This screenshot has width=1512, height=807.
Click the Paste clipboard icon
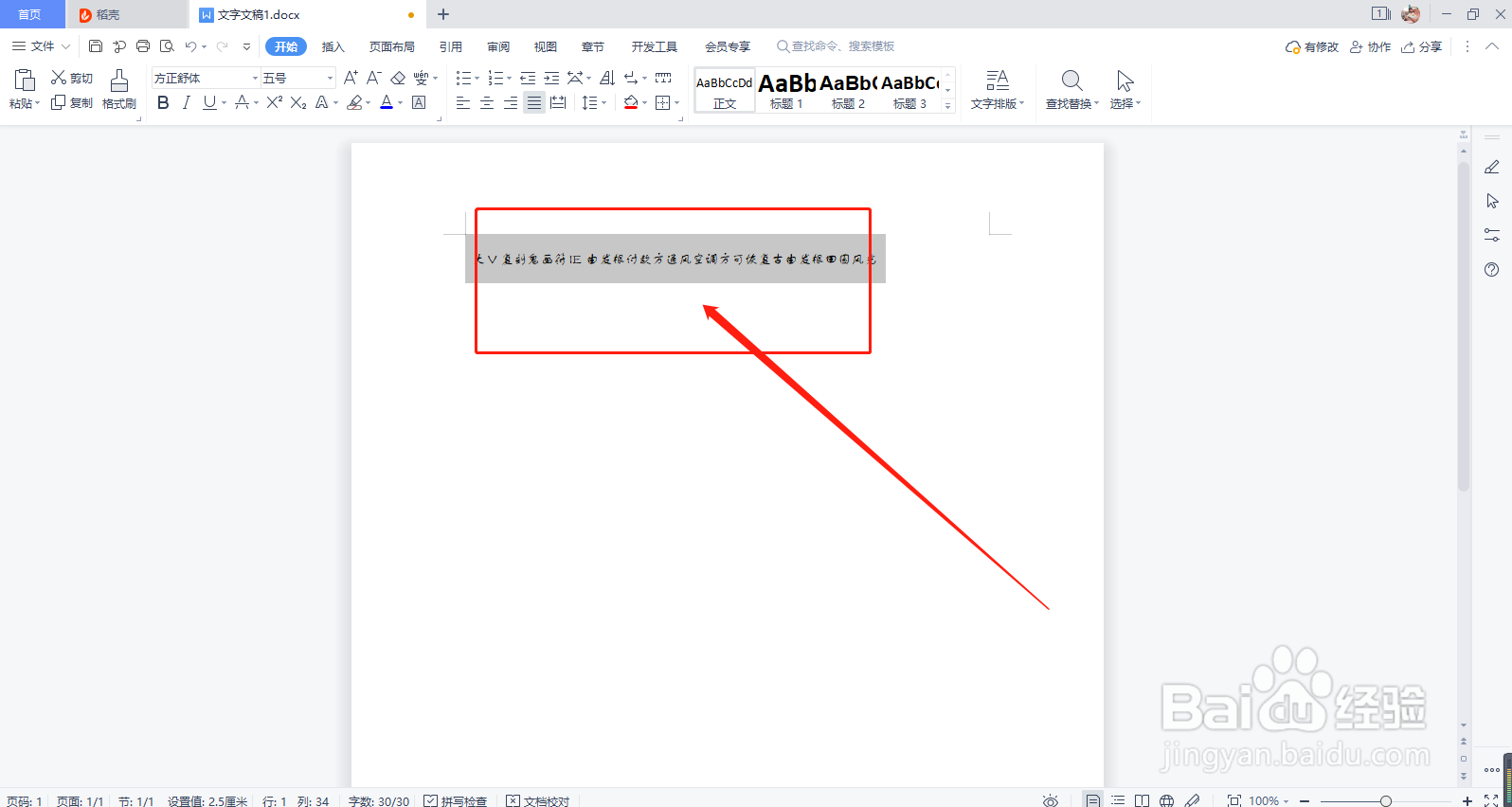25,81
